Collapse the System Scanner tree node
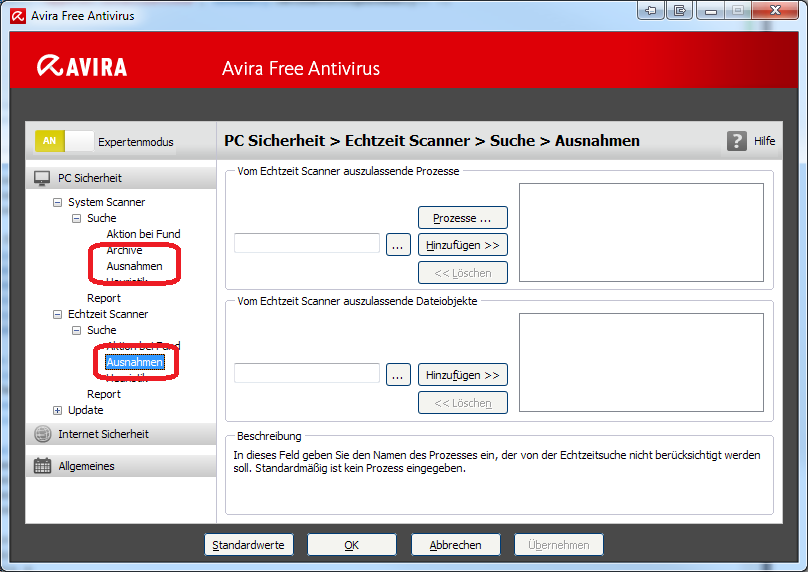Image resolution: width=808 pixels, height=572 pixels. coord(57,203)
